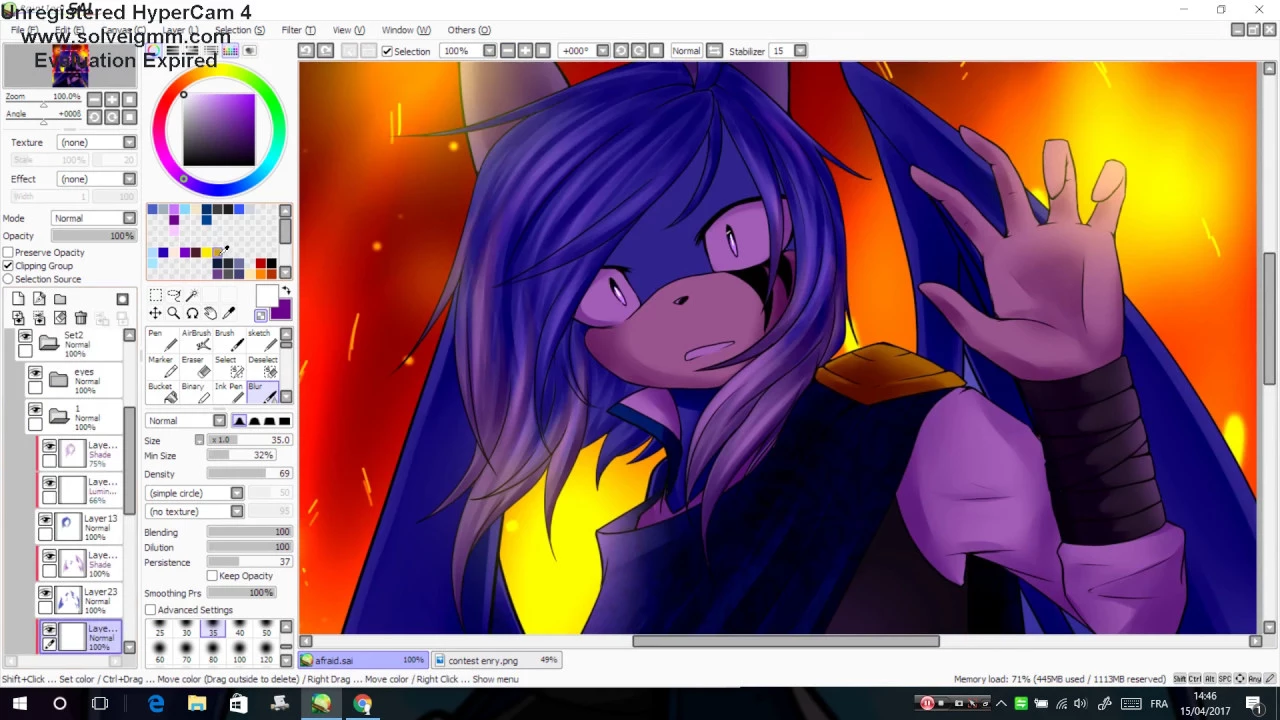Show the color wheel panel icon
This screenshot has width=1280, height=720.
coord(154,50)
